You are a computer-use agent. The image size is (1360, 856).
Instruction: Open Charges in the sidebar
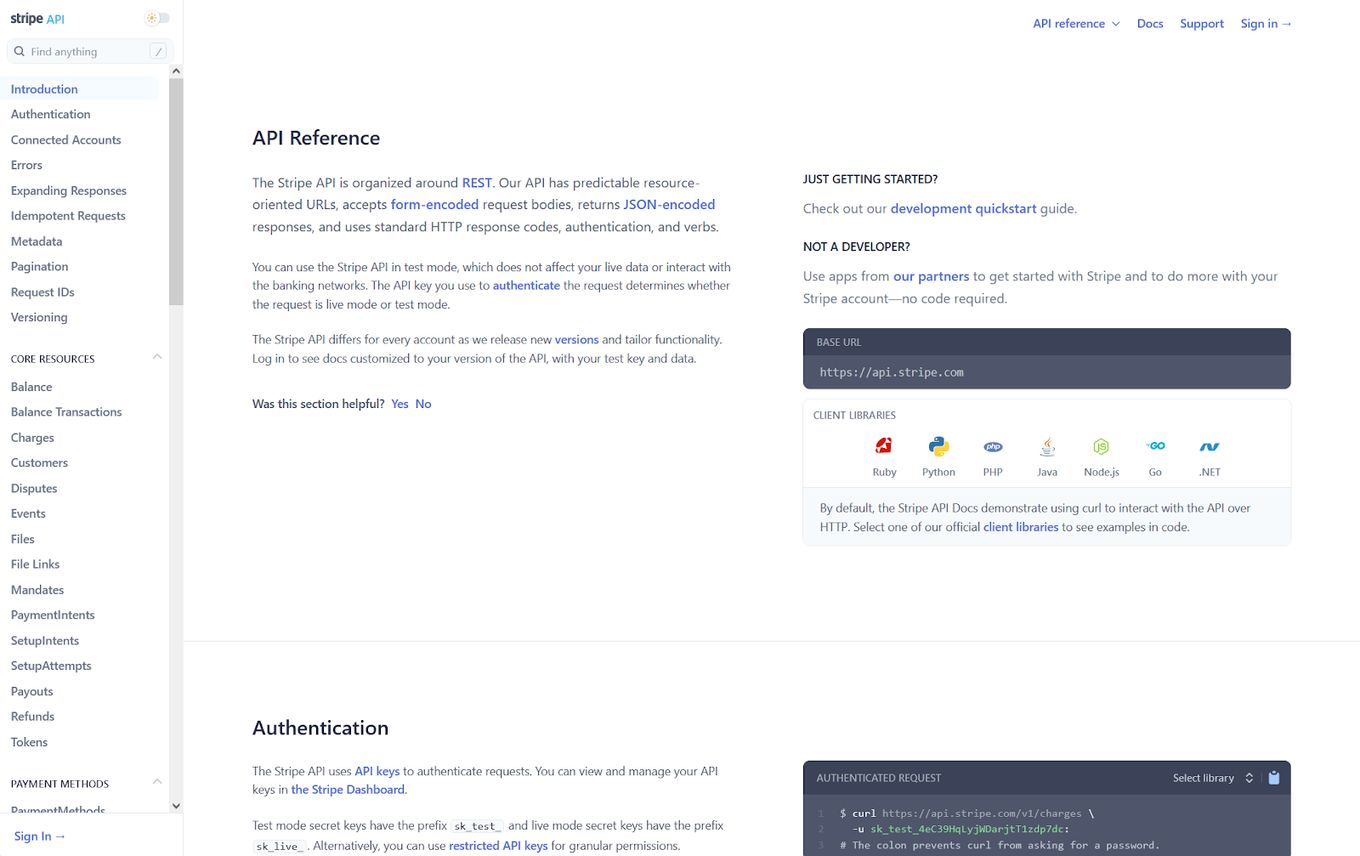point(32,437)
